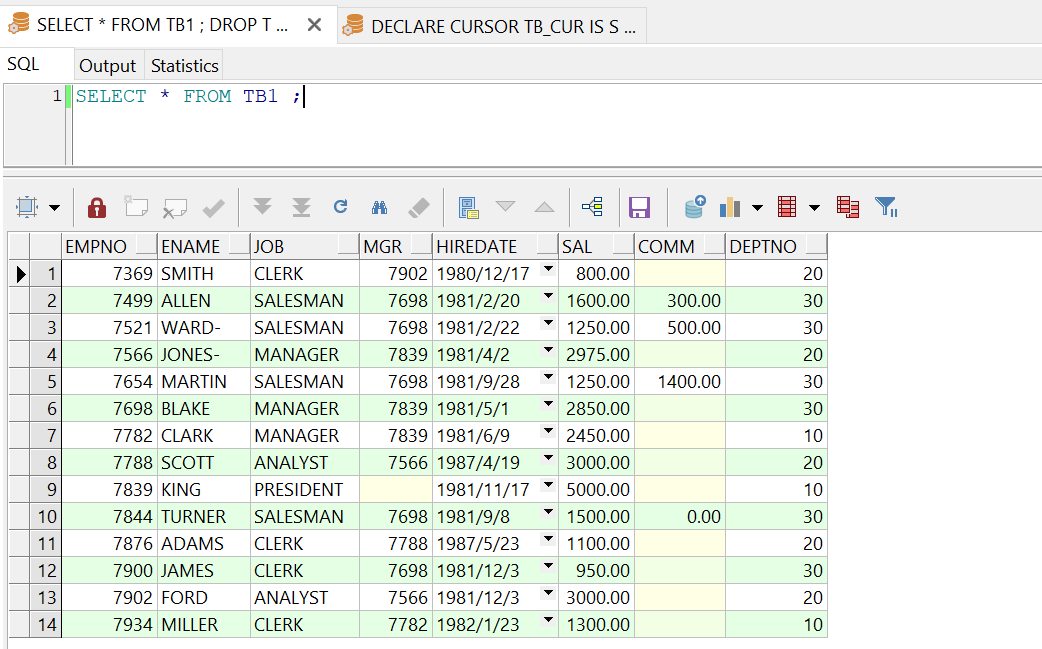Click the binoculars find icon

click(379, 208)
